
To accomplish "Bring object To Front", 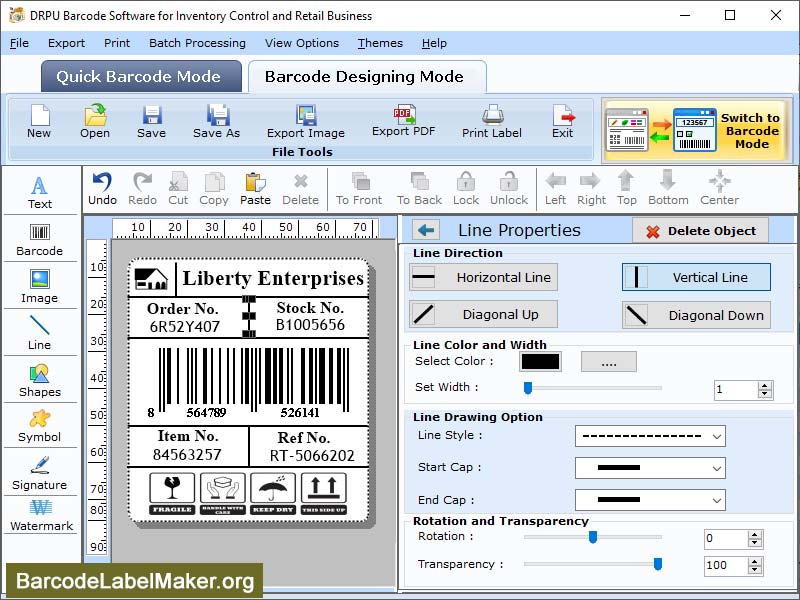I will 359,189.
